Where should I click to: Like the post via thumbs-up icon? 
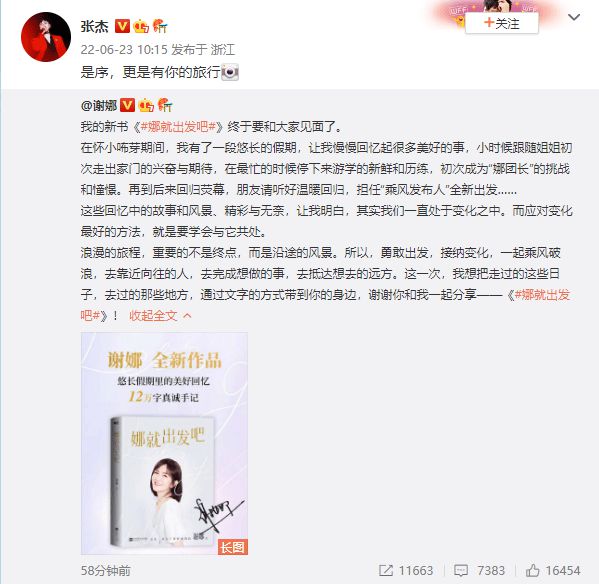pos(533,571)
